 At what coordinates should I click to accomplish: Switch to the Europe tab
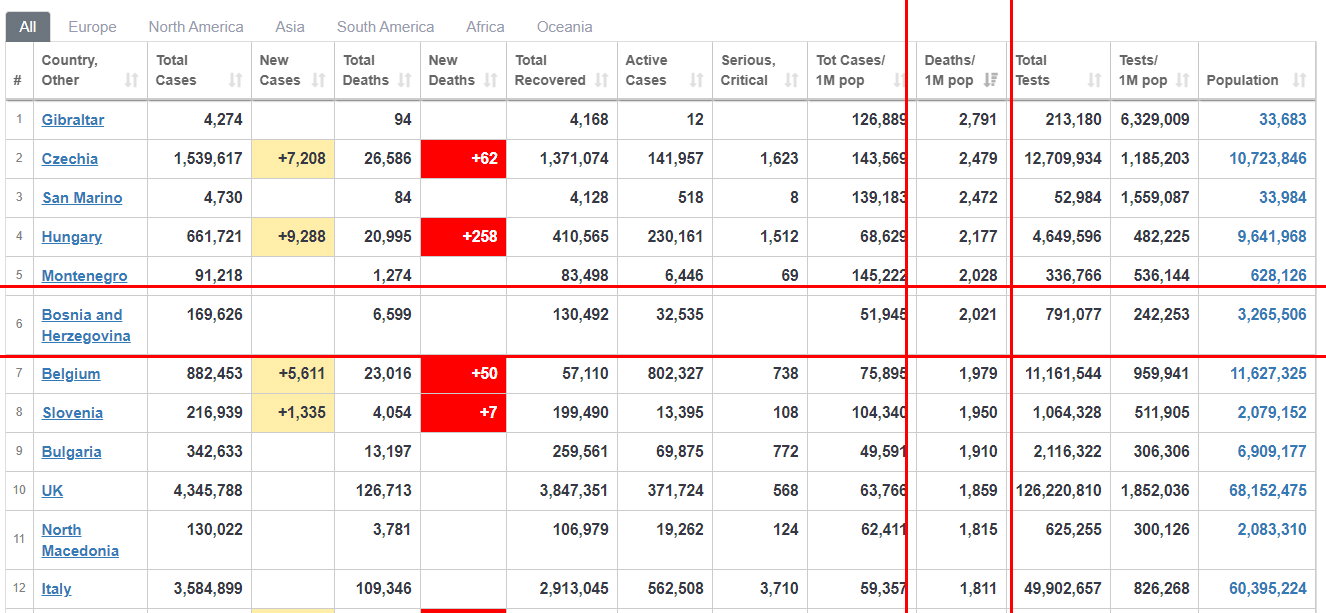coord(92,27)
